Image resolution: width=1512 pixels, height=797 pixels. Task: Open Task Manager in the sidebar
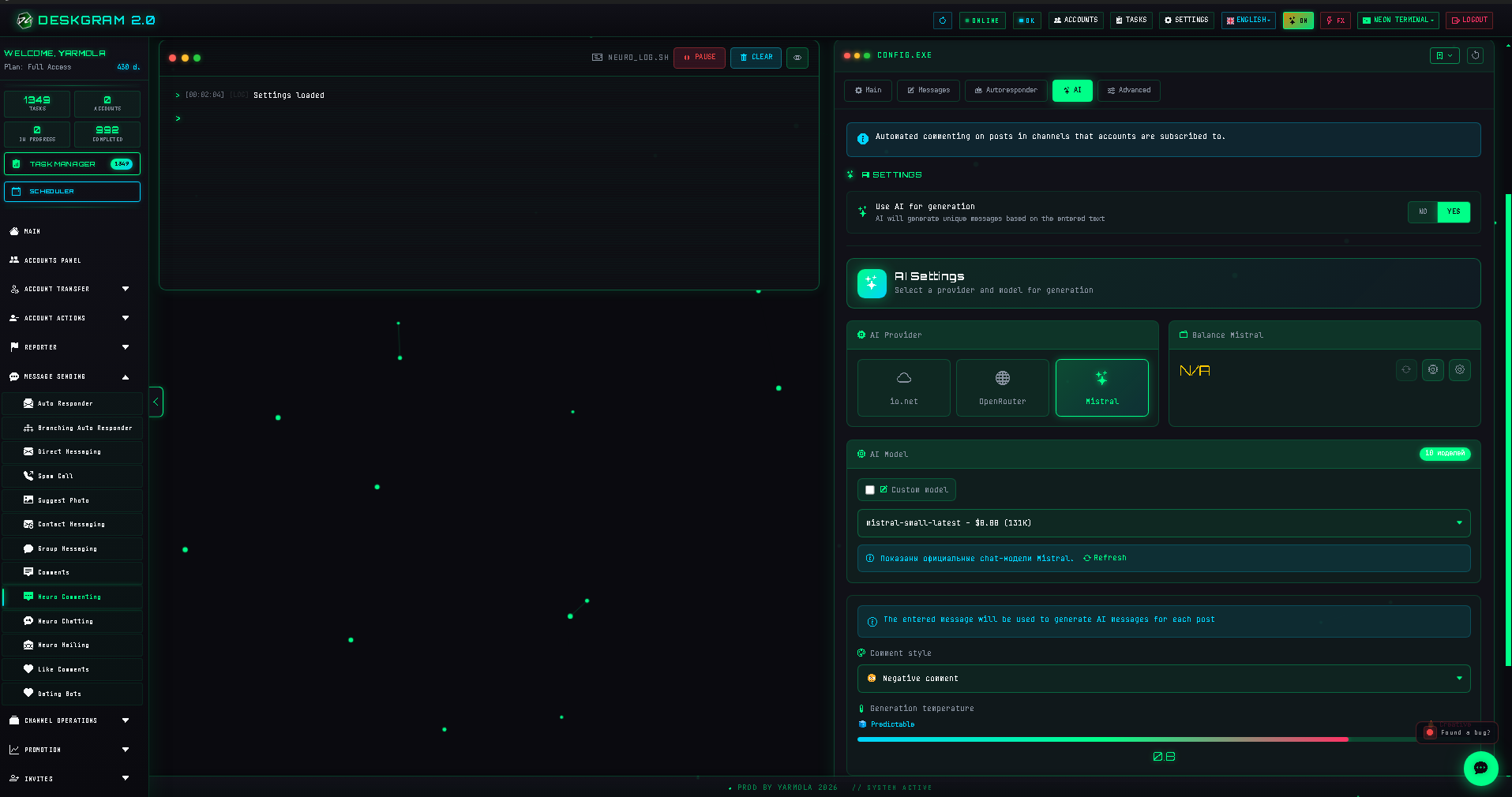[72, 164]
